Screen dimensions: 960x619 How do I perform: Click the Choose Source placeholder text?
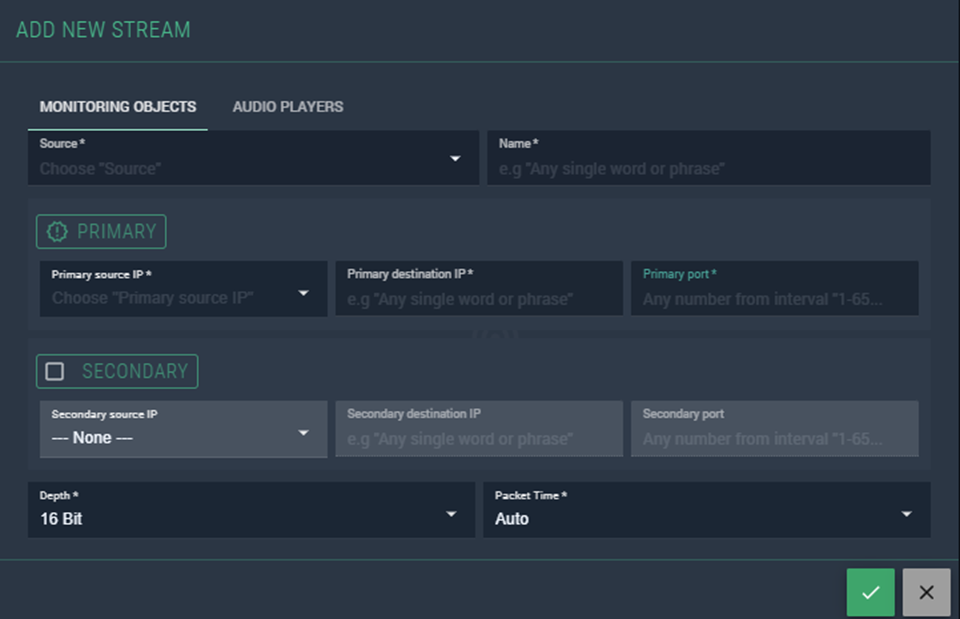[100, 169]
